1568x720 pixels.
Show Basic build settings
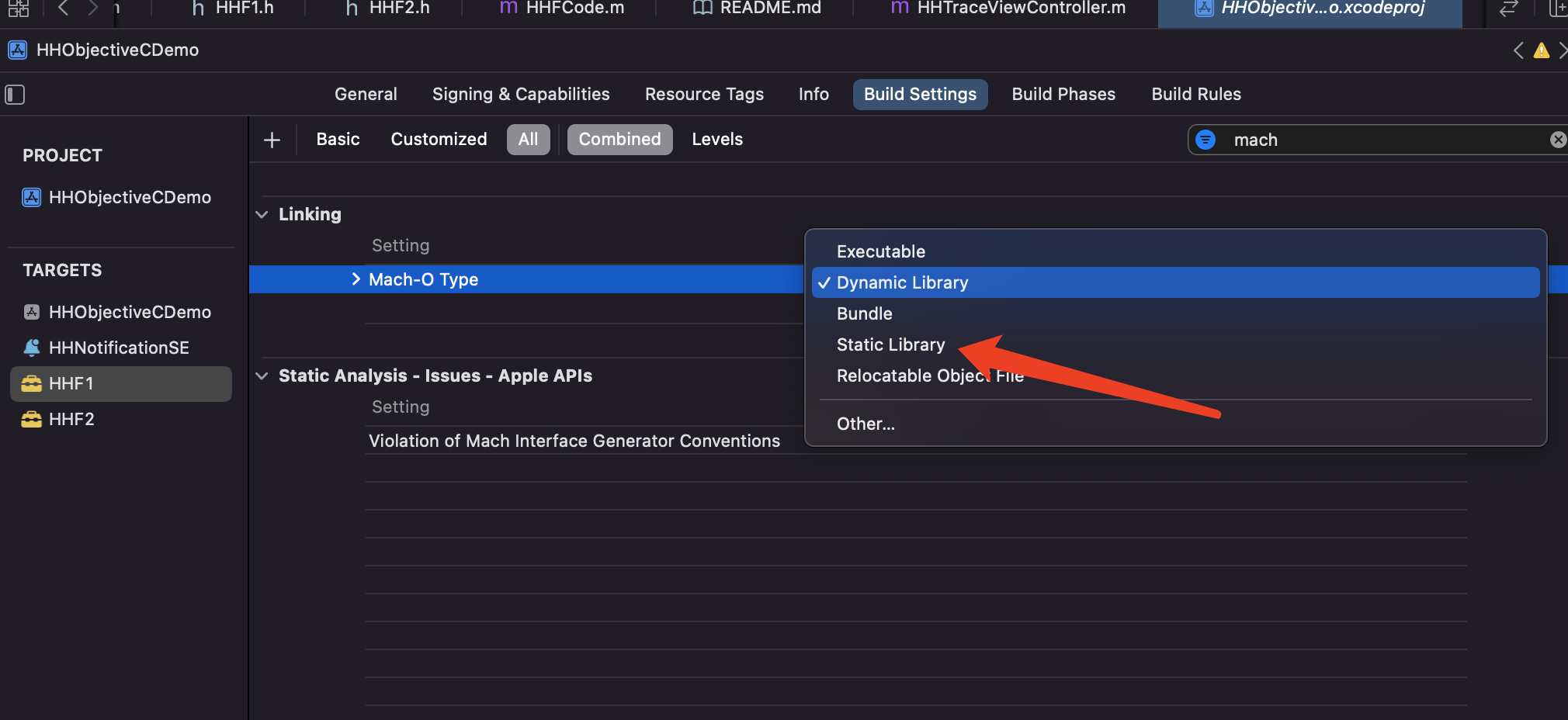coord(338,140)
